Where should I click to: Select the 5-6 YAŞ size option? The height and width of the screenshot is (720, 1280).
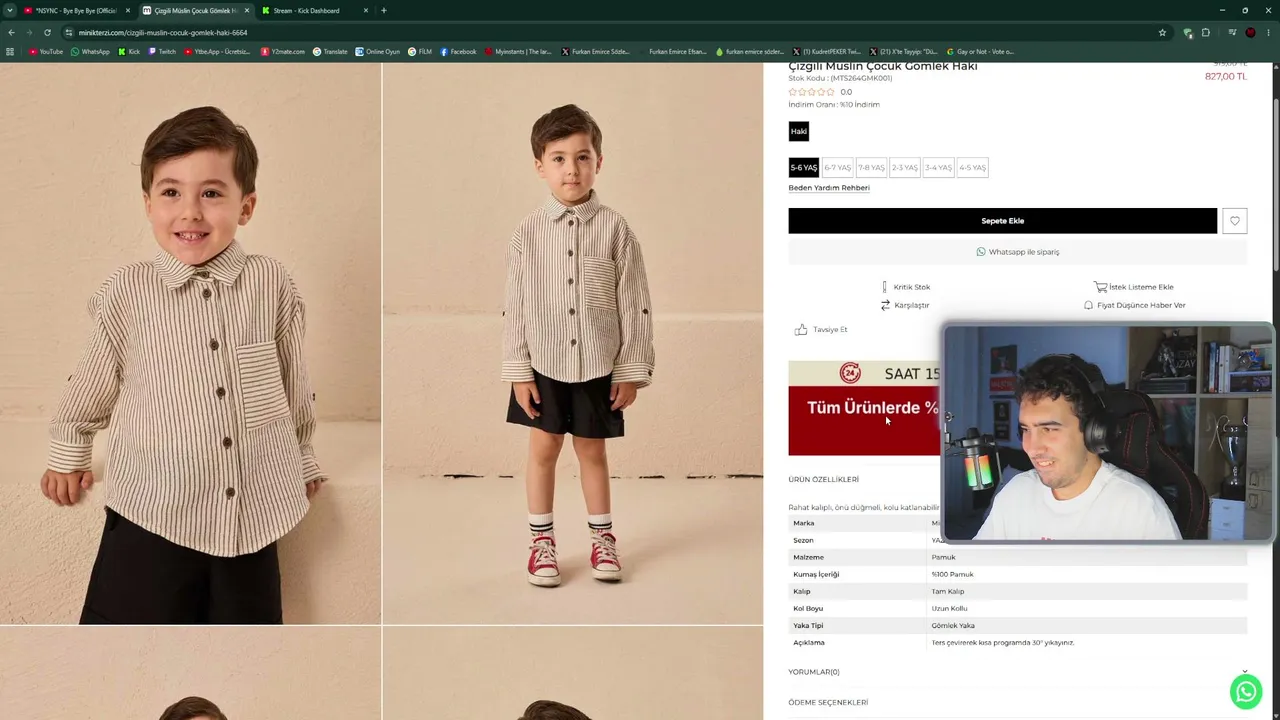[804, 167]
